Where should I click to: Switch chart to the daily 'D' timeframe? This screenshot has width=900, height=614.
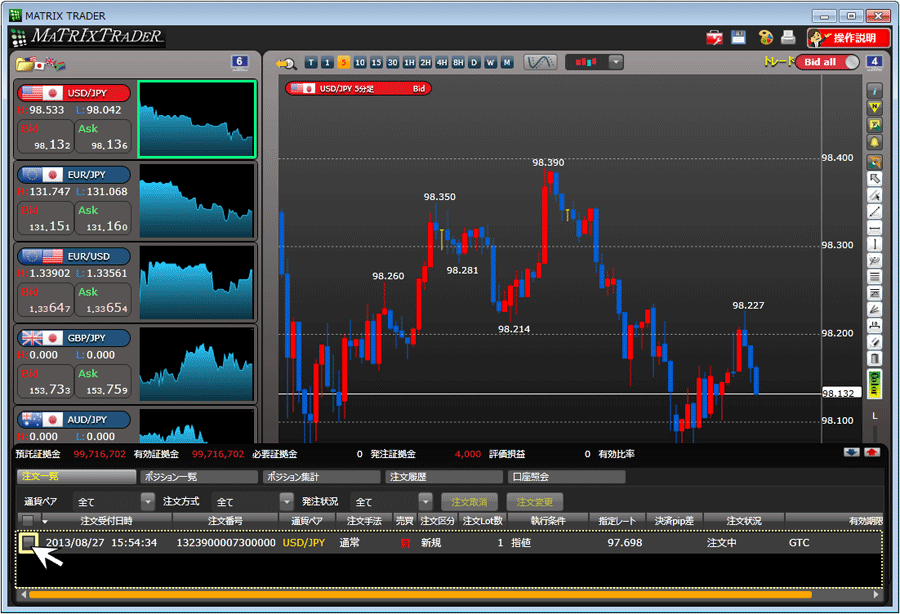click(x=474, y=63)
